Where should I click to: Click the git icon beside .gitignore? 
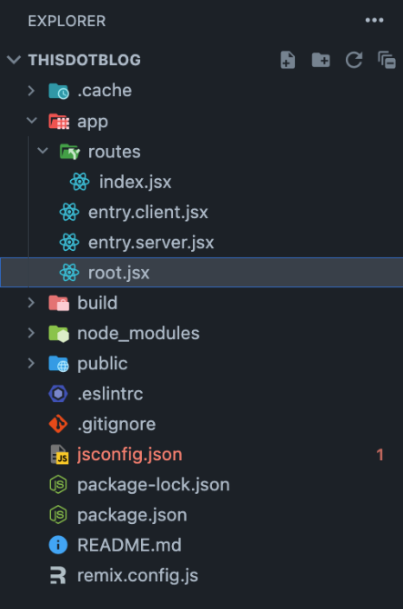tap(58, 424)
